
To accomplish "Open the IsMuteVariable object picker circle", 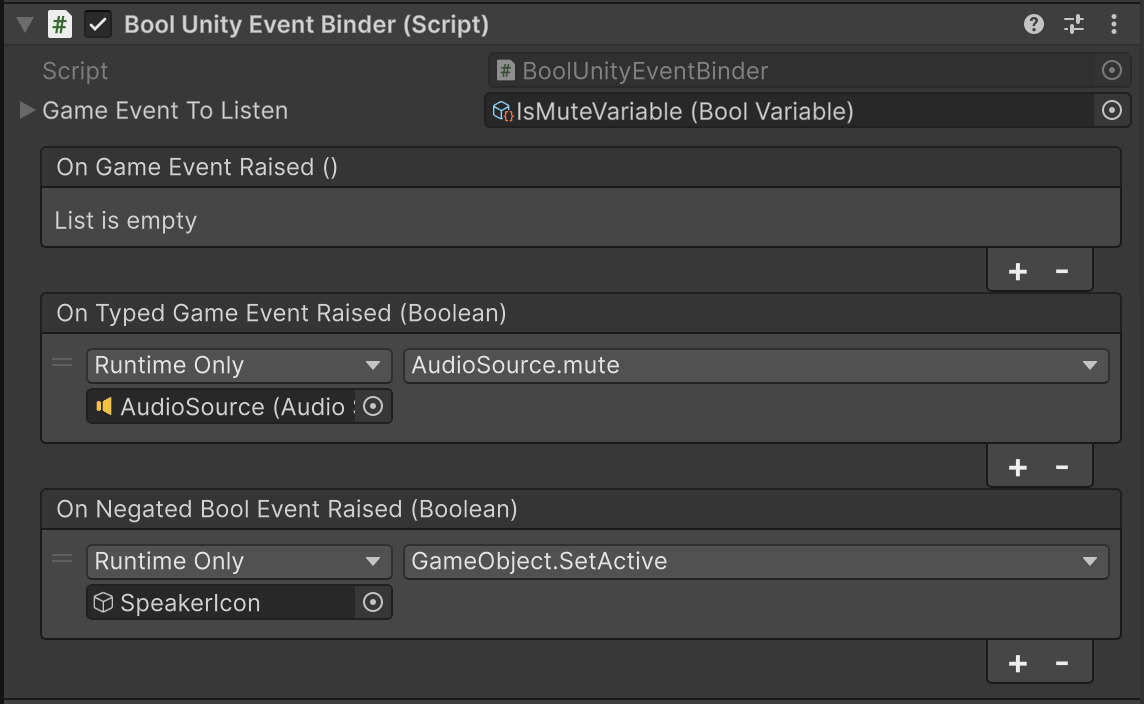I will coord(1111,111).
